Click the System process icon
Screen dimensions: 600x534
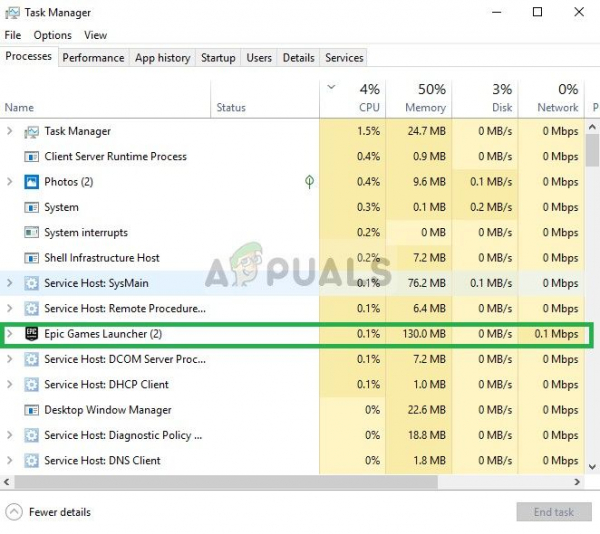click(x=31, y=207)
